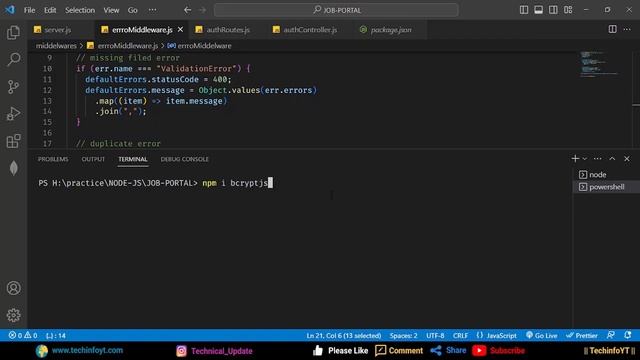Open Customize Layout icon
This screenshot has width=640, height=360.
click(x=568, y=10)
